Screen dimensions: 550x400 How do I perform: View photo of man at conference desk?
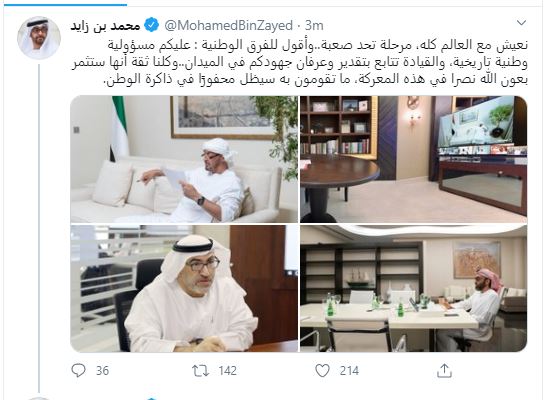414,289
